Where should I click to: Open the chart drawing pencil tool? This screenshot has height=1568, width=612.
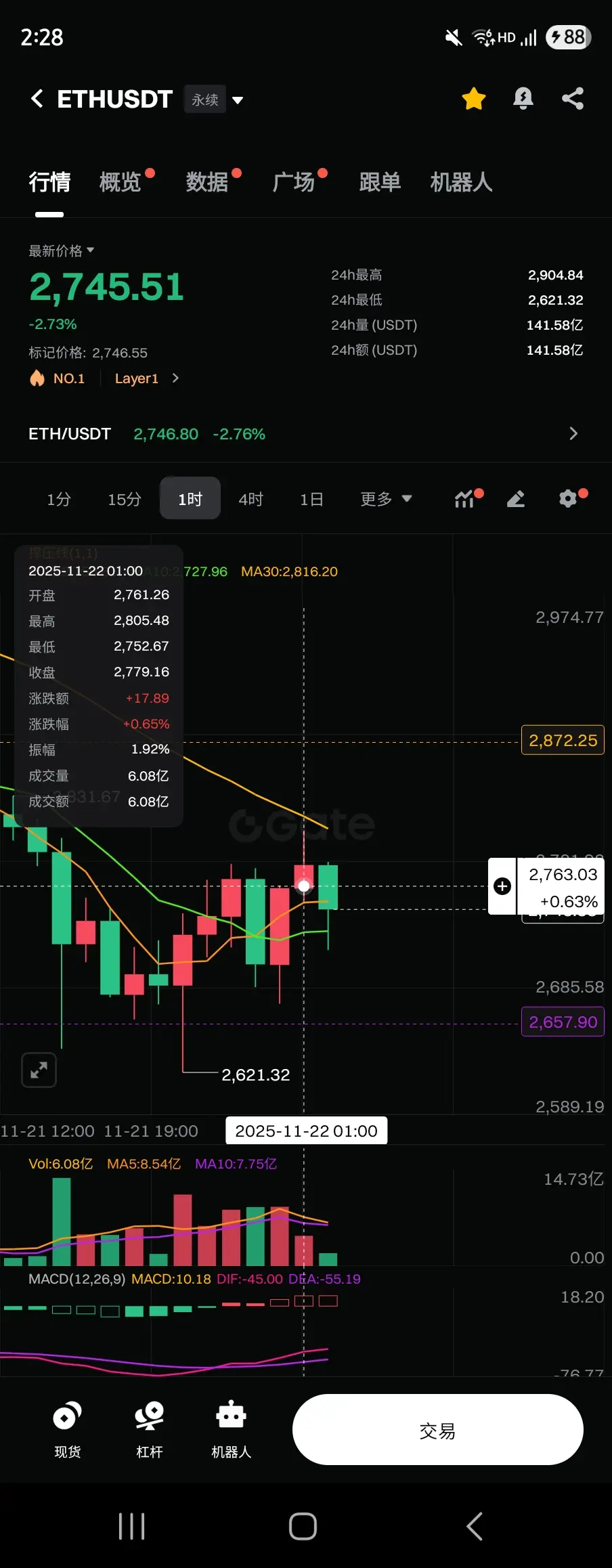coord(516,500)
